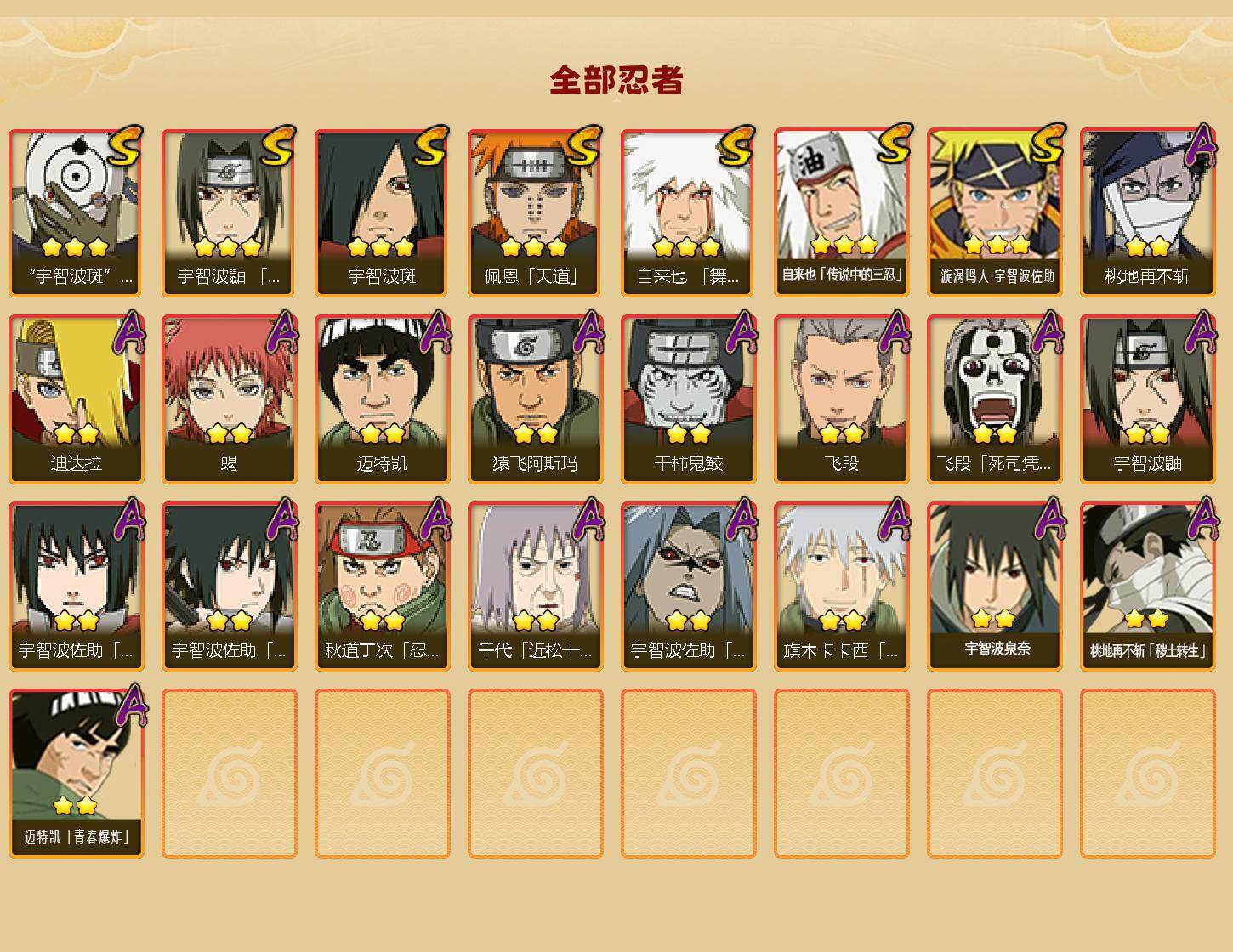Click the 秋道丁次「忍…」 card
Image resolution: width=1233 pixels, height=952 pixels.
click(382, 586)
